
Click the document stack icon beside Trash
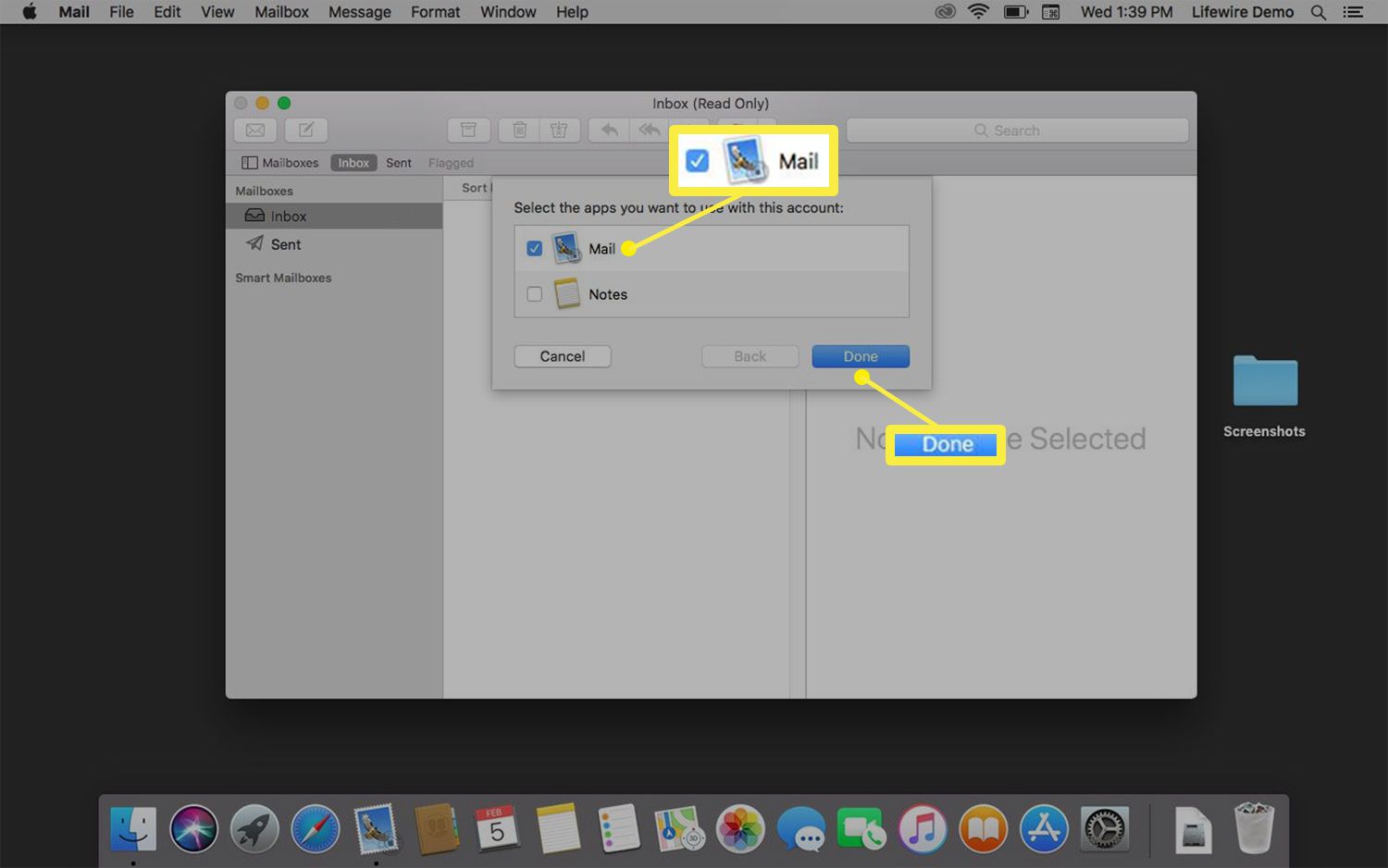click(1194, 829)
